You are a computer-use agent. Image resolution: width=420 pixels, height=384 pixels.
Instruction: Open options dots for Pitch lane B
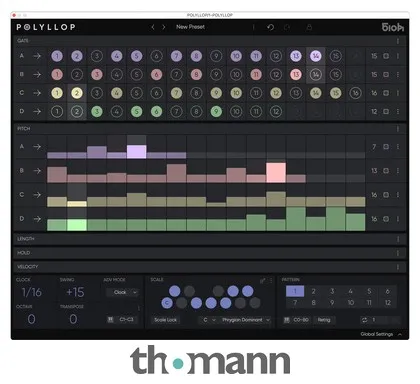click(398, 171)
